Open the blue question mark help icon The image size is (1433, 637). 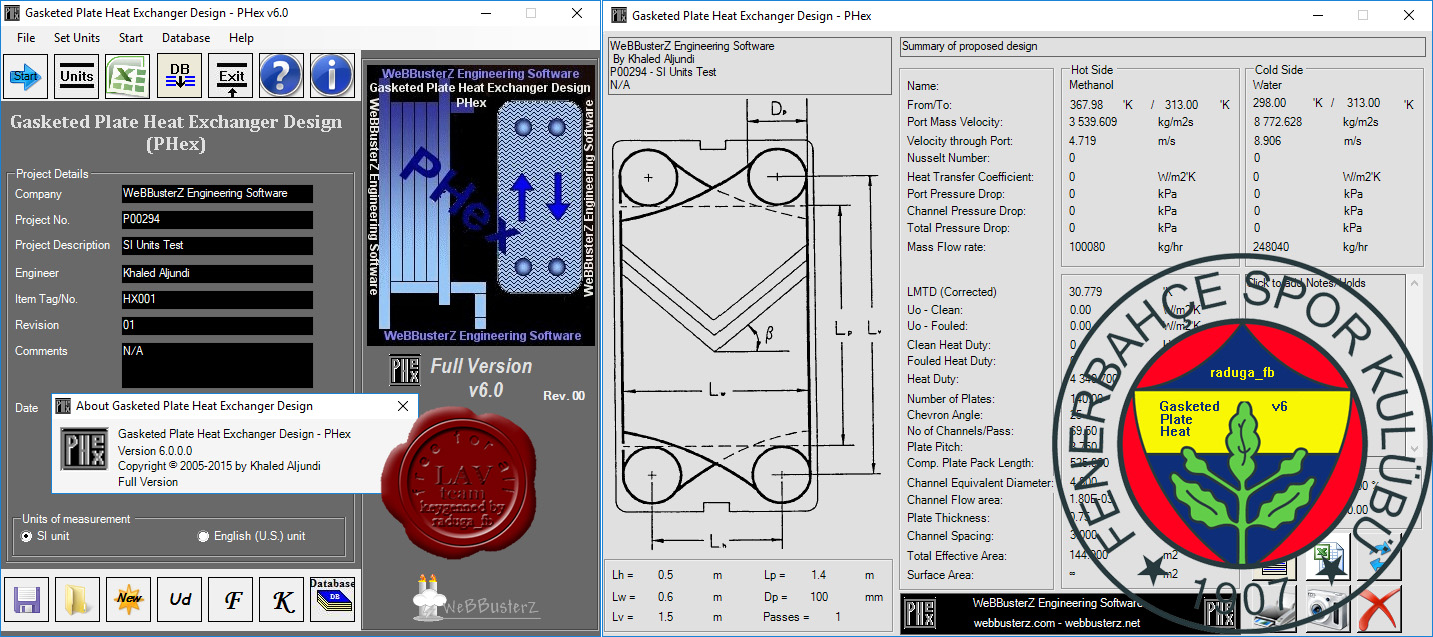(x=281, y=75)
